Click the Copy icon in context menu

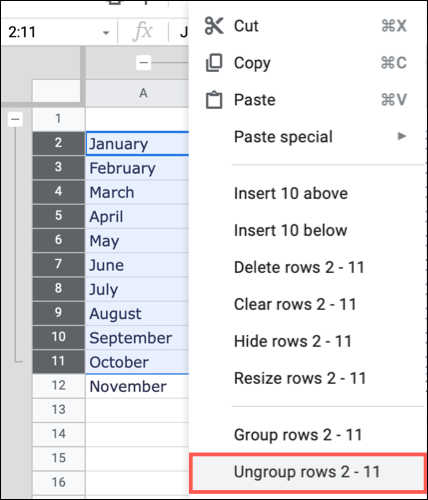pos(214,63)
